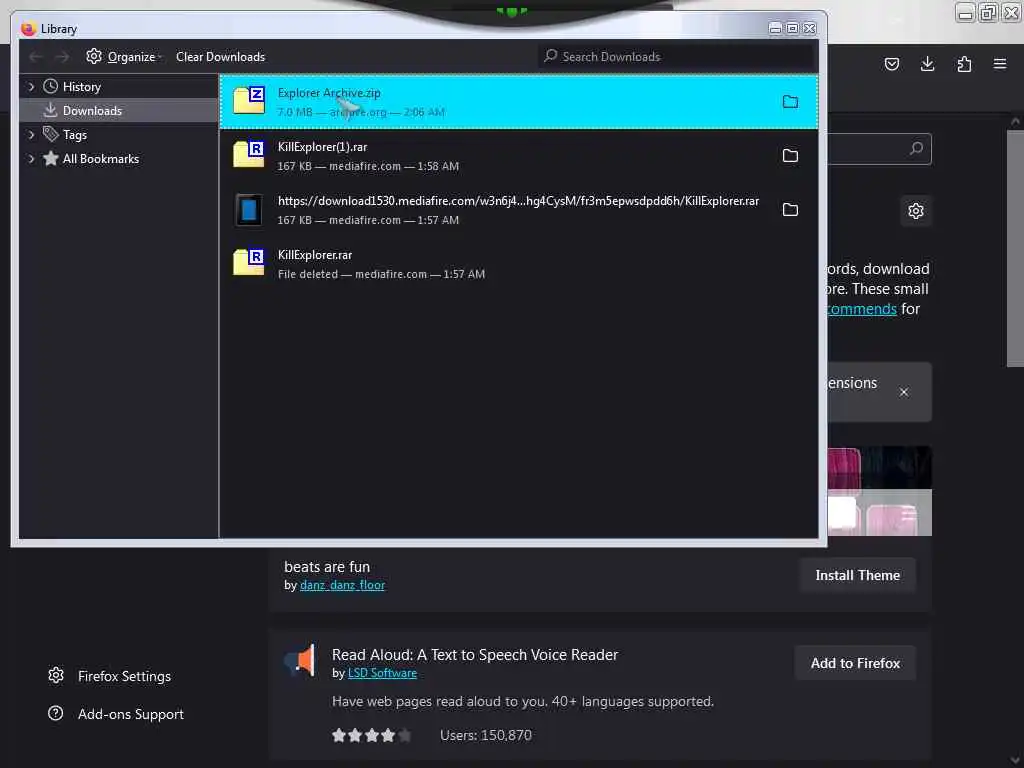Click the Back arrow in Library toolbar
The image size is (1024, 768).
(x=36, y=57)
